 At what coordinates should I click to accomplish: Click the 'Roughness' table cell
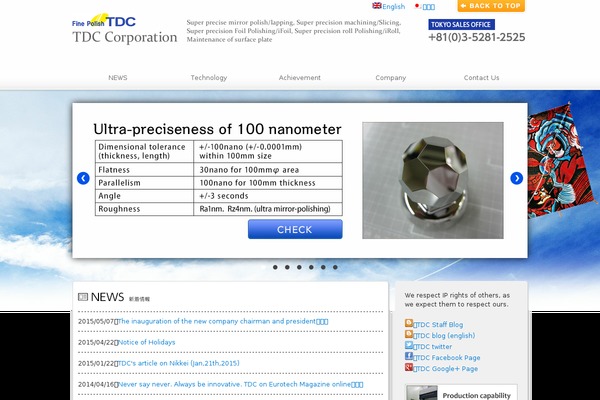[144, 209]
